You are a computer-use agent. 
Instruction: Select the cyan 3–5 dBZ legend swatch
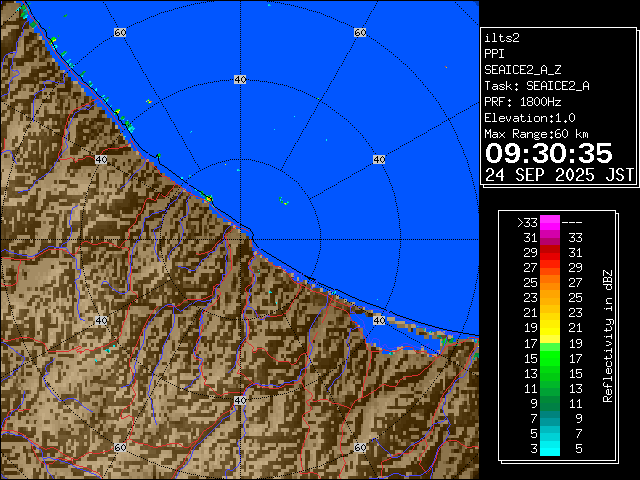pos(549,449)
